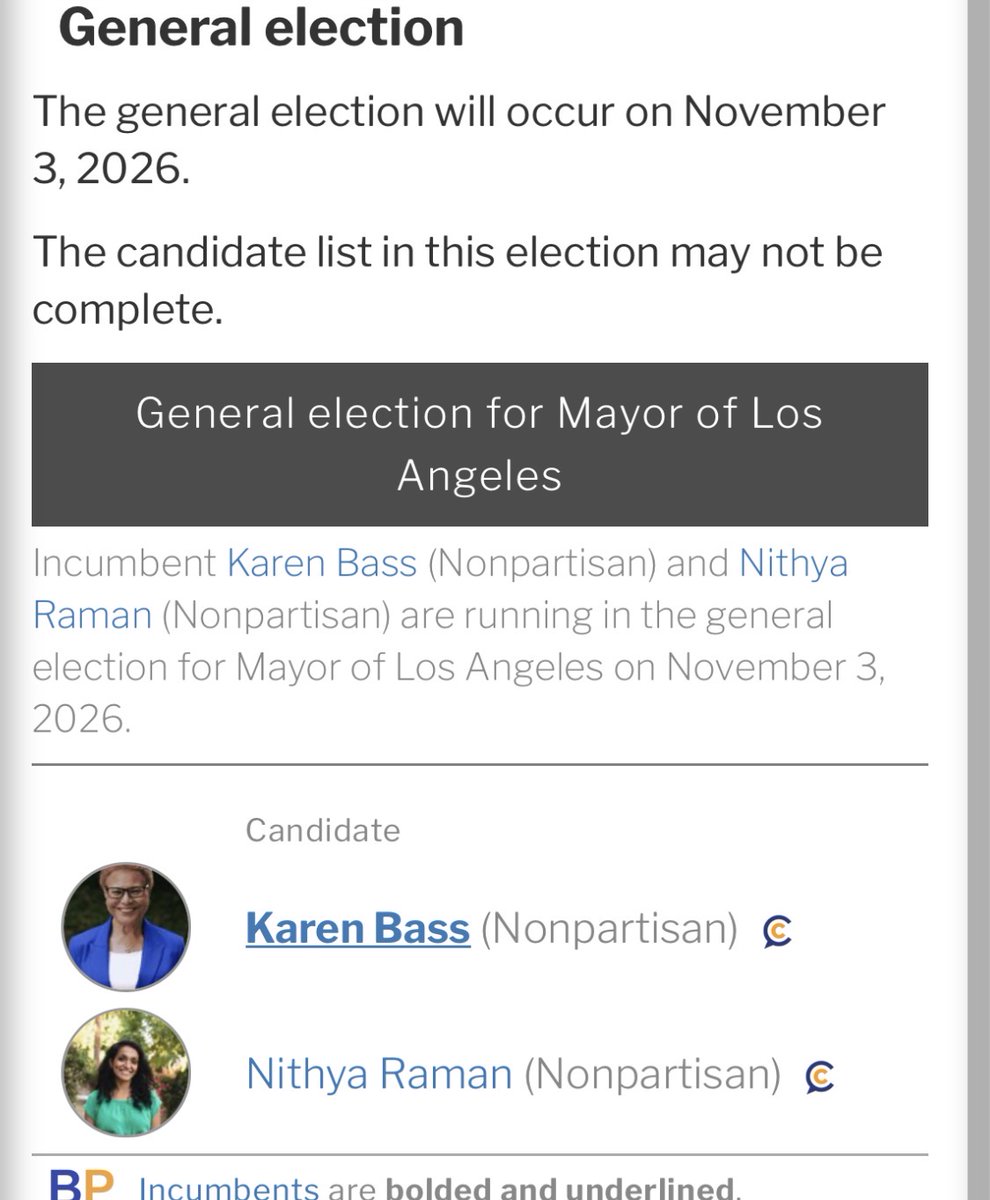Click Candidate Connection icon beside Nithya Raman
The height and width of the screenshot is (1200, 990).
[820, 1076]
